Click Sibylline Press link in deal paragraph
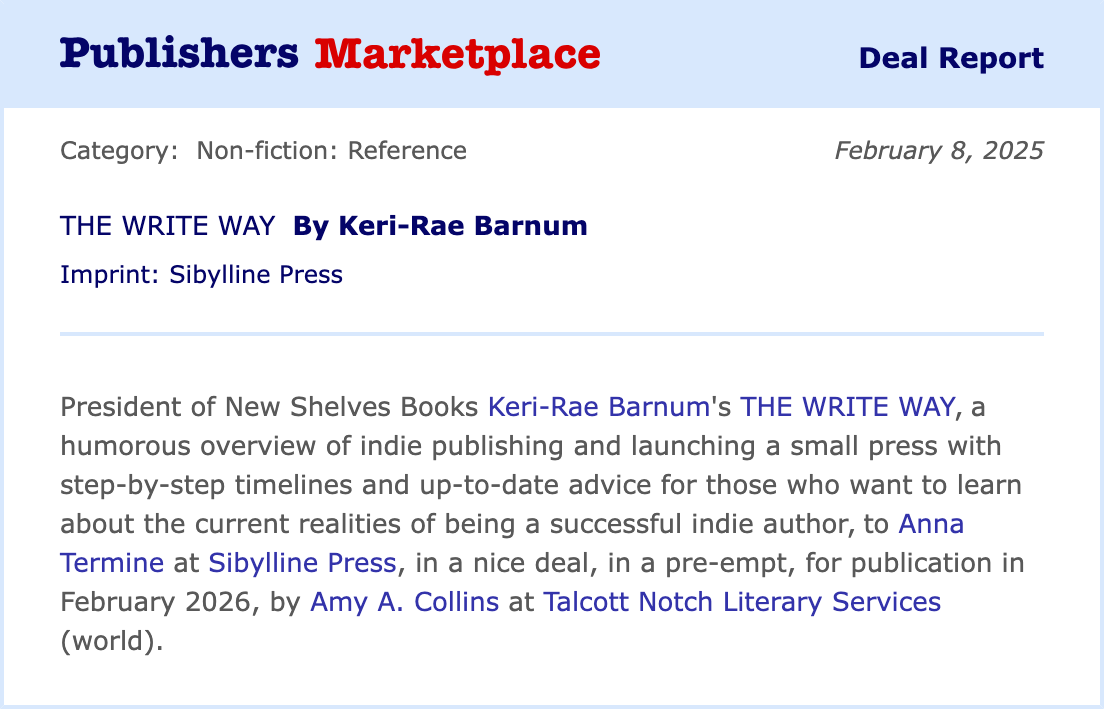 coord(302,562)
